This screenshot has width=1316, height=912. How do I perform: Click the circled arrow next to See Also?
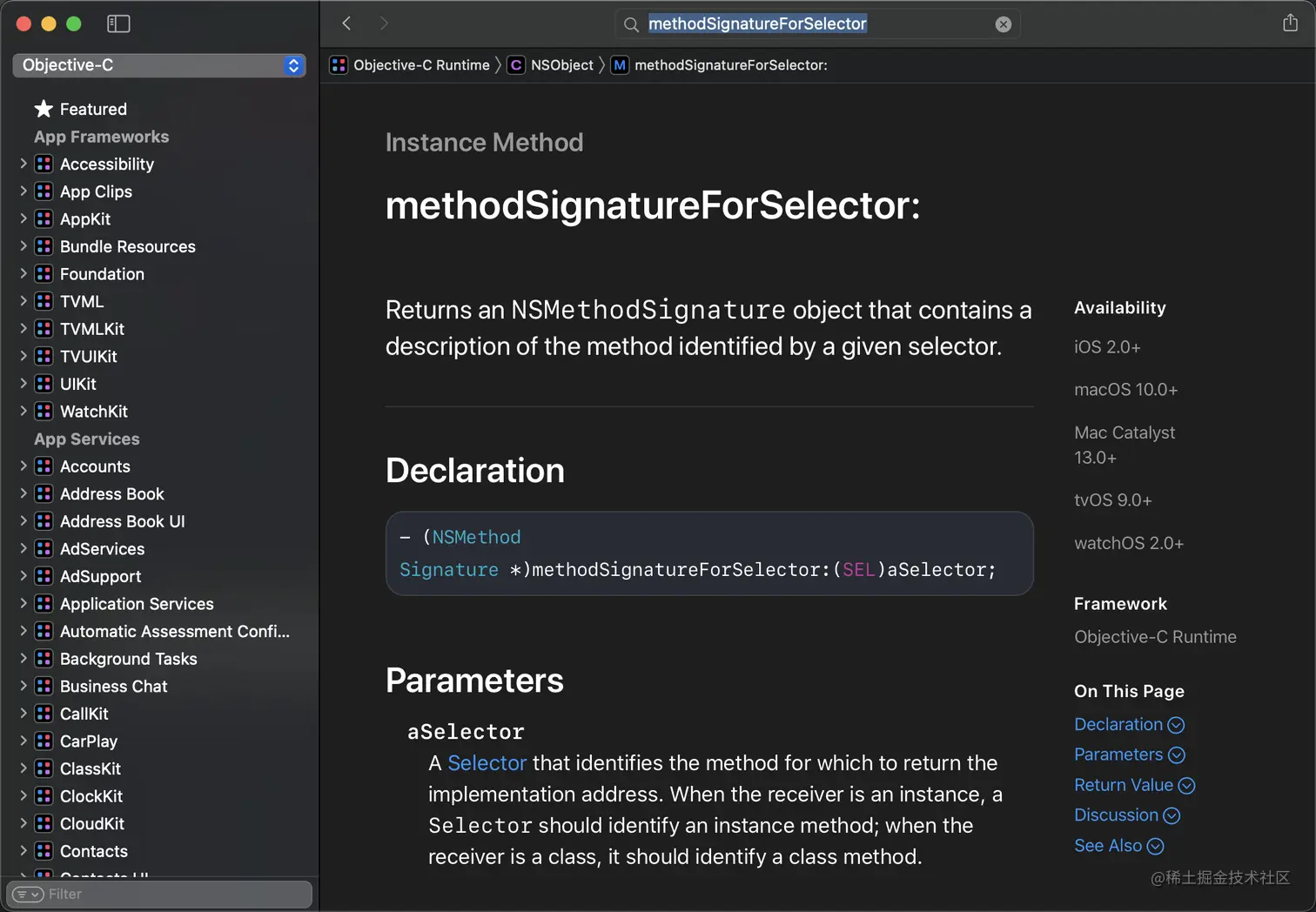coord(1155,846)
